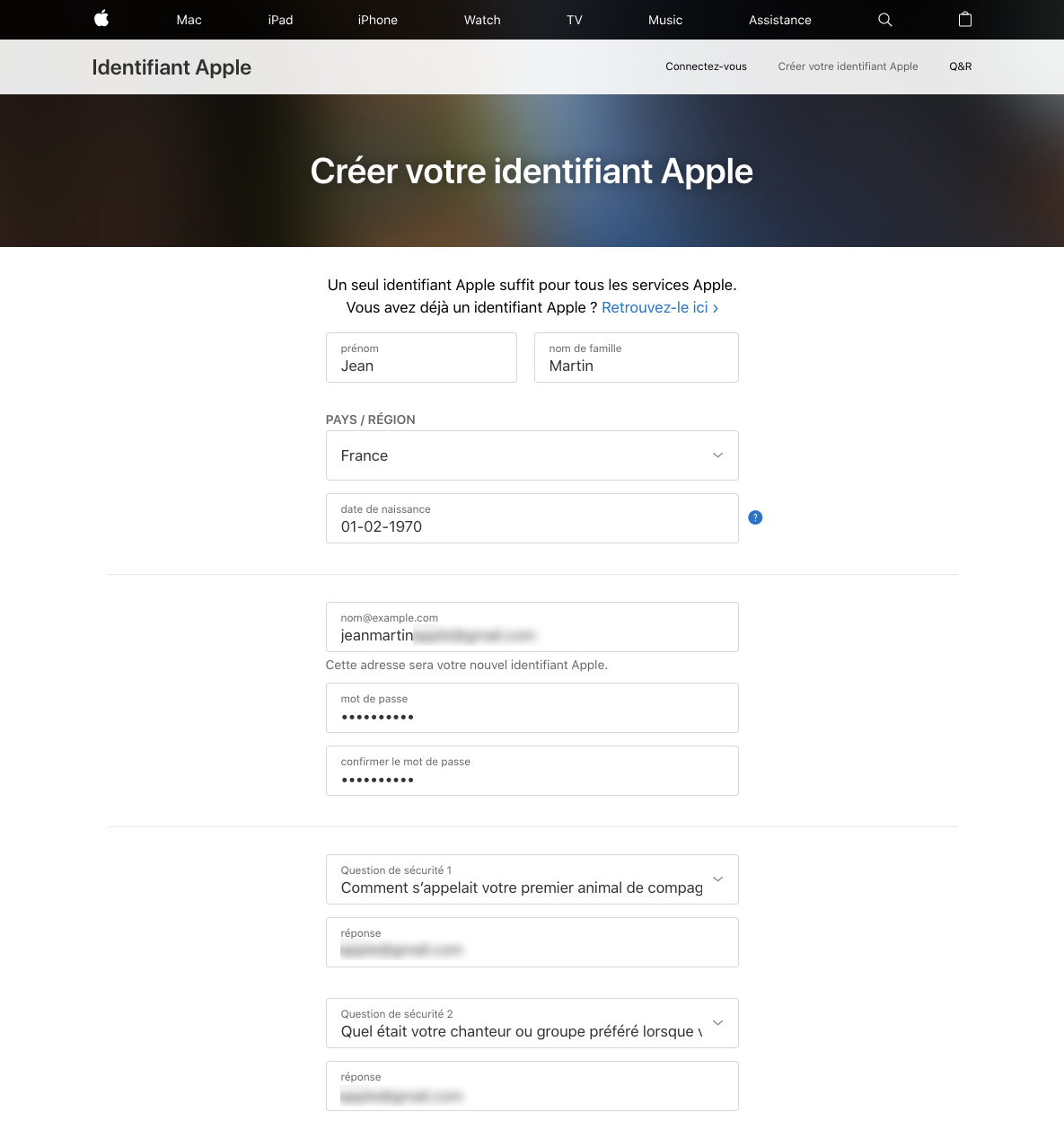Open the search magnifier icon
The image size is (1064, 1130).
884,20
